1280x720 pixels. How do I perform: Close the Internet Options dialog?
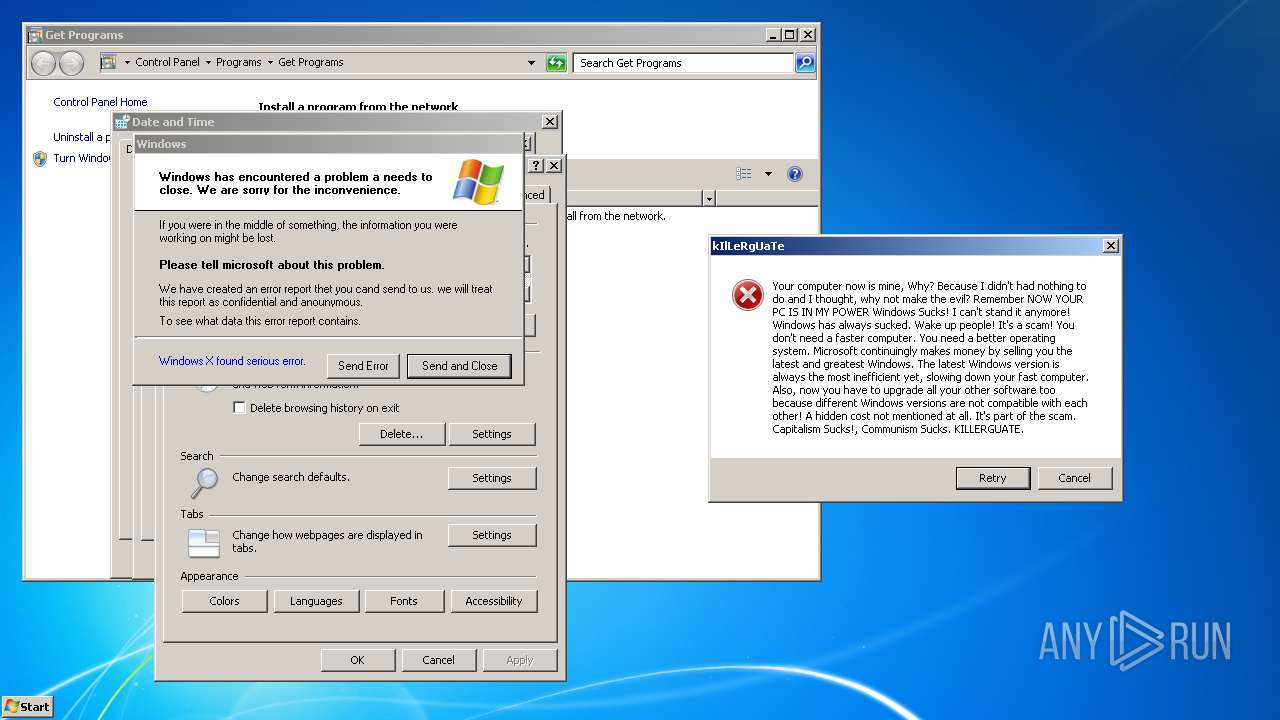pyautogui.click(x=554, y=165)
